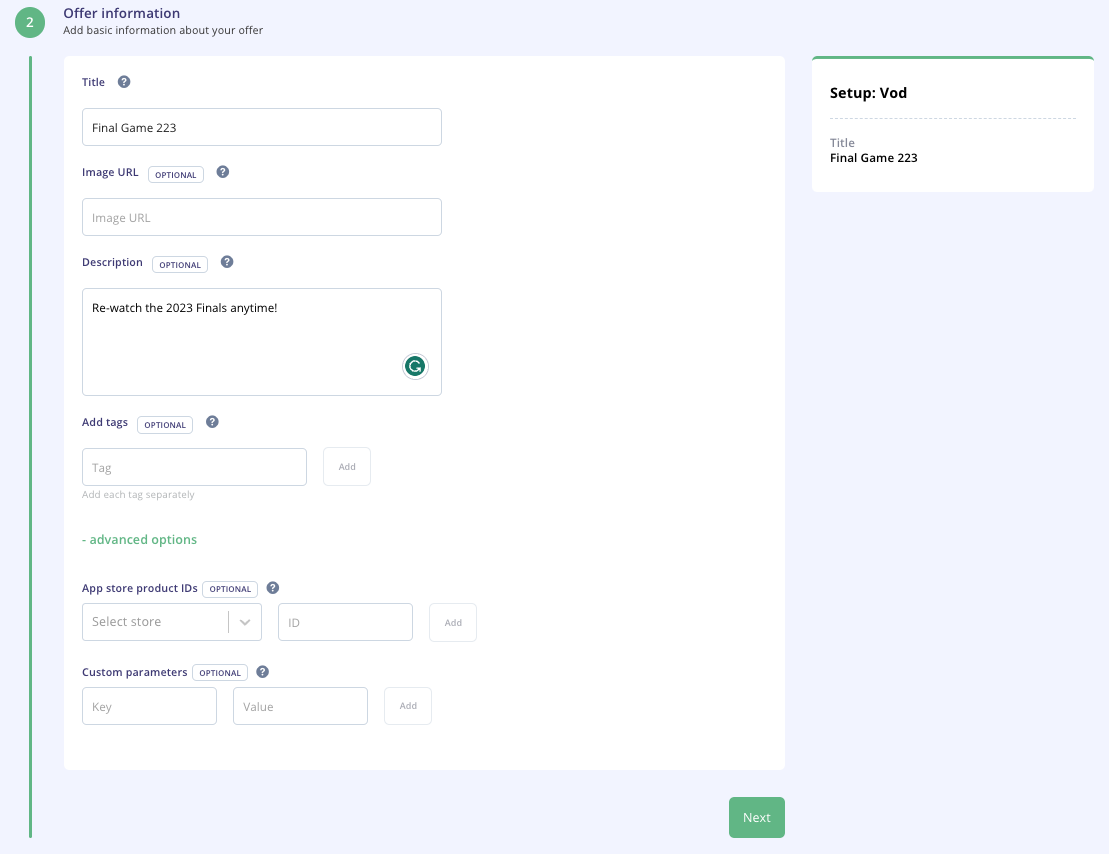Viewport: 1109px width, 854px height.
Task: Click the Next button
Action: [757, 817]
